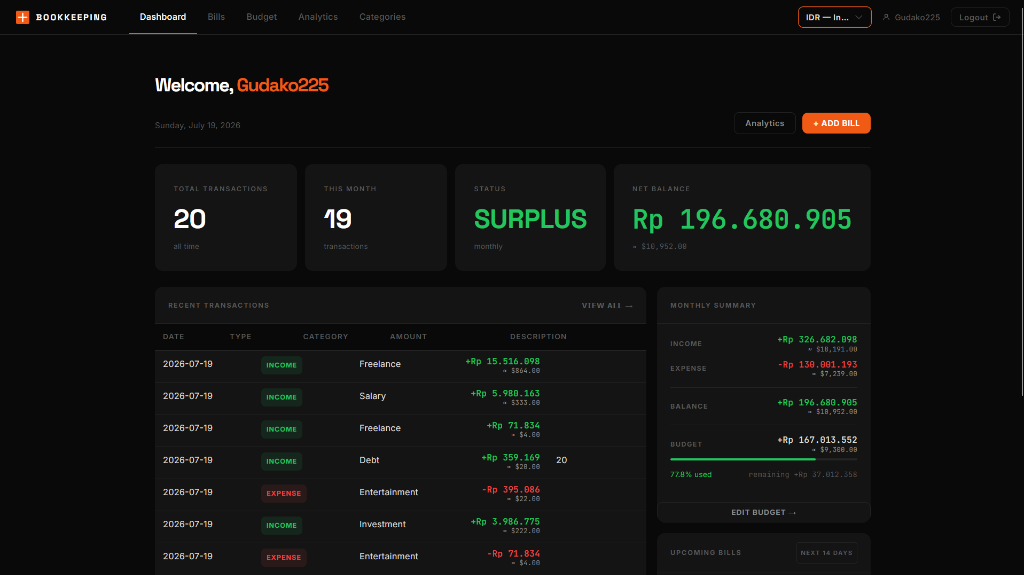
Task: Click the Sunday, July 19, 2026 date text
Action: [197, 125]
